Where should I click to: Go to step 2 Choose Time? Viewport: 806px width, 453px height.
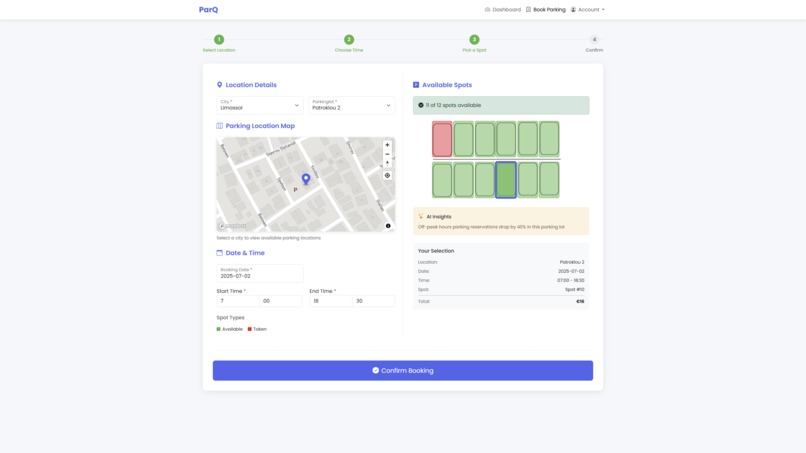(x=349, y=40)
